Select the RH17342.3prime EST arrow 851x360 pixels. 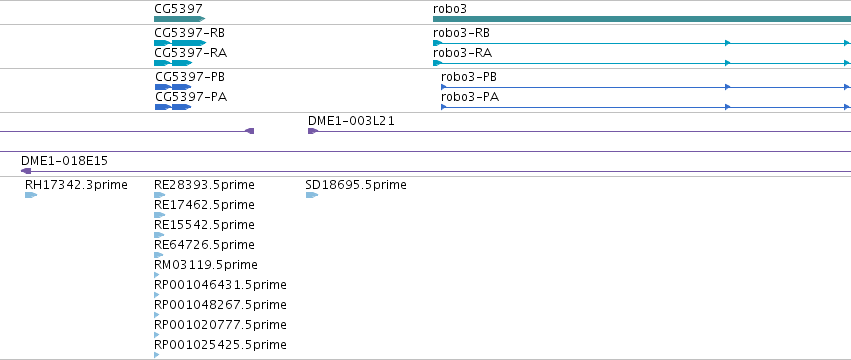coord(31,195)
